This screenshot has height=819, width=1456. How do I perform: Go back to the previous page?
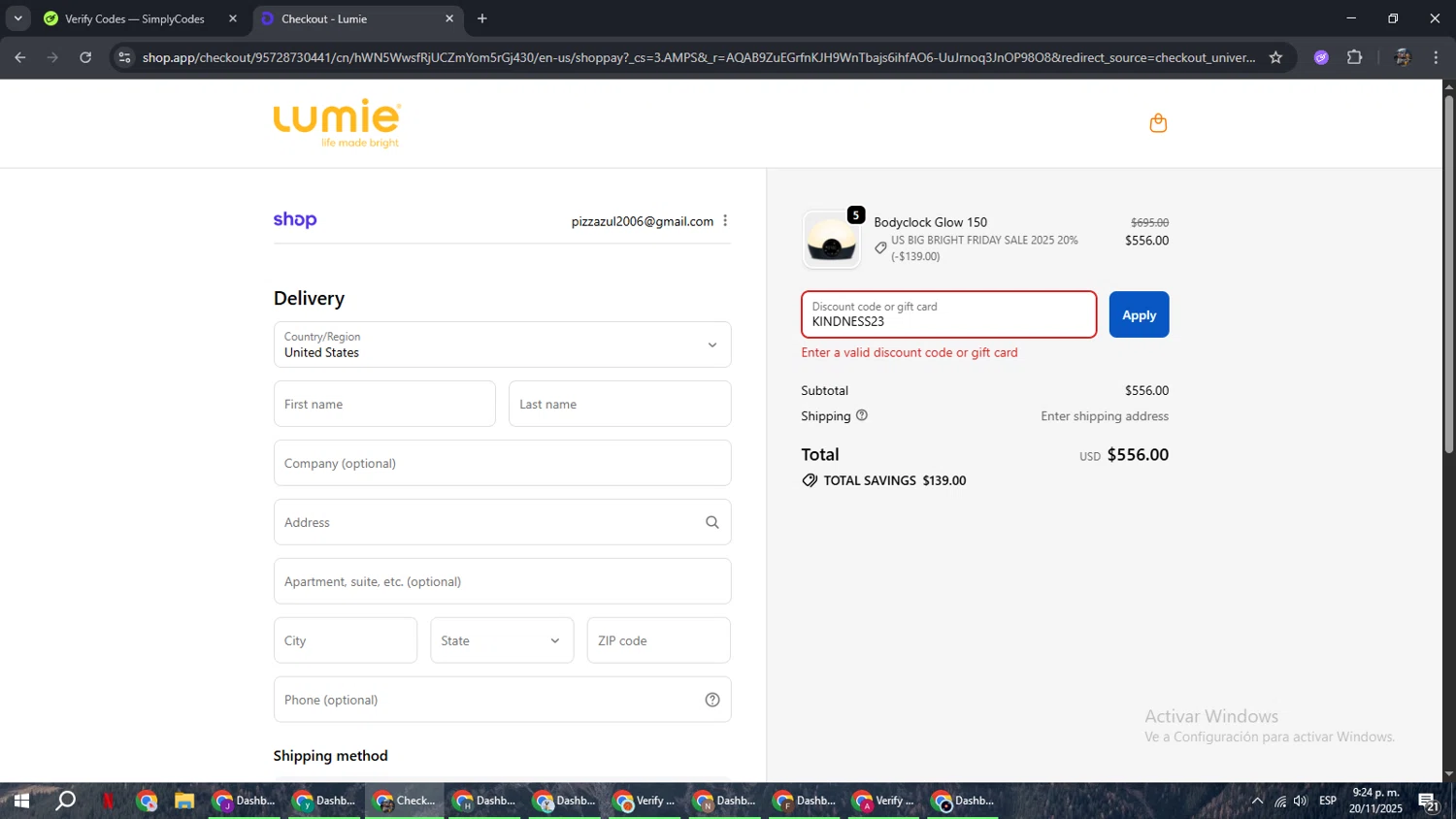20,57
